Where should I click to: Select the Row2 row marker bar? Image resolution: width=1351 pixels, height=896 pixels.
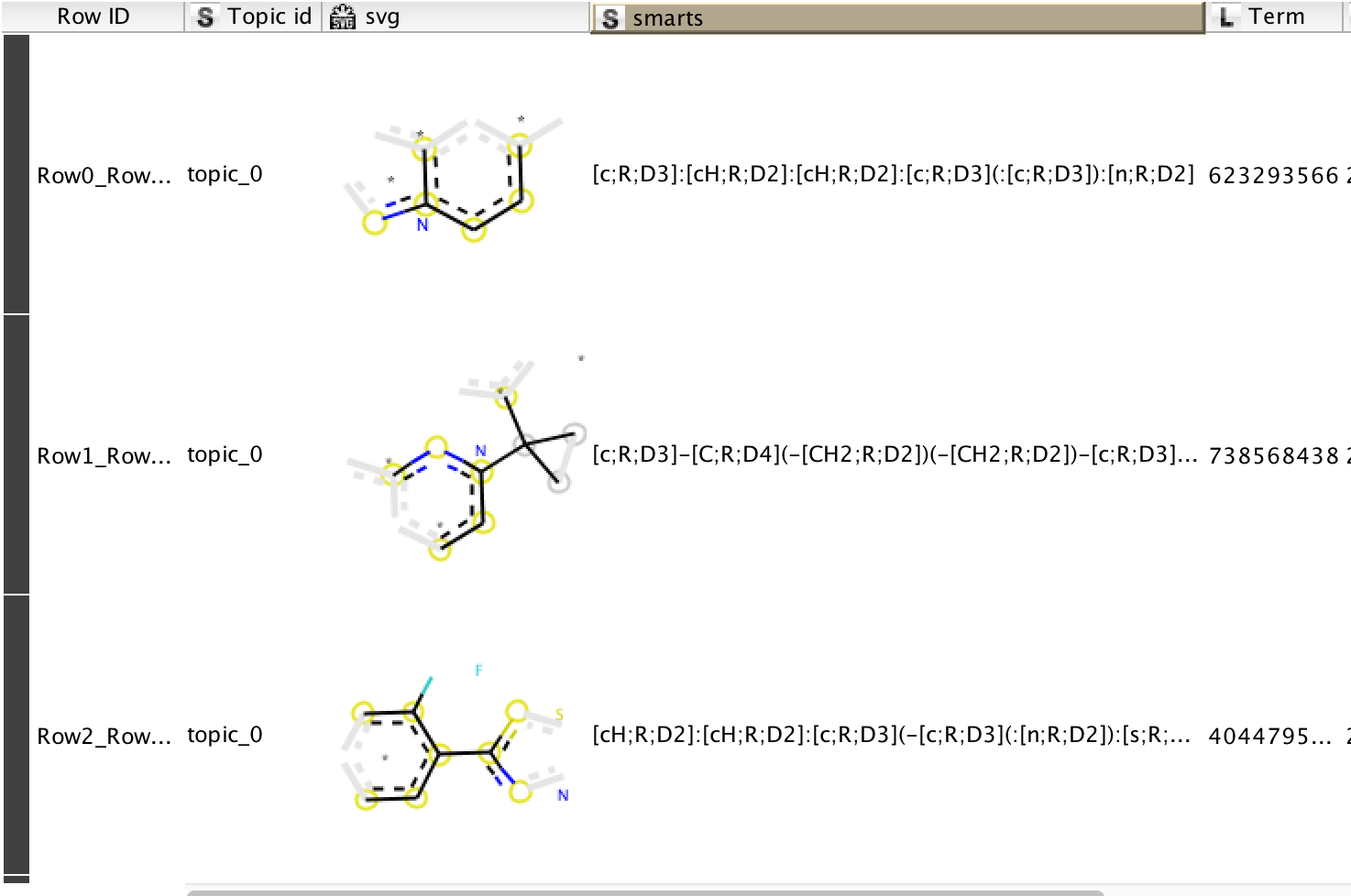point(15,733)
